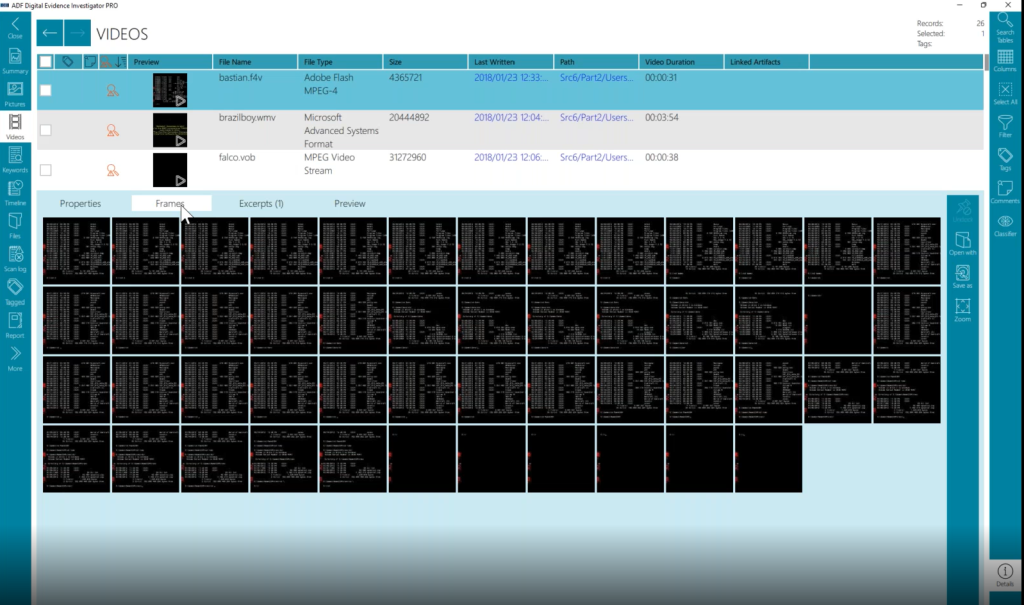This screenshot has height=605, width=1024.
Task: Switch to the Excerpts (1) tab
Action: [x=261, y=203]
